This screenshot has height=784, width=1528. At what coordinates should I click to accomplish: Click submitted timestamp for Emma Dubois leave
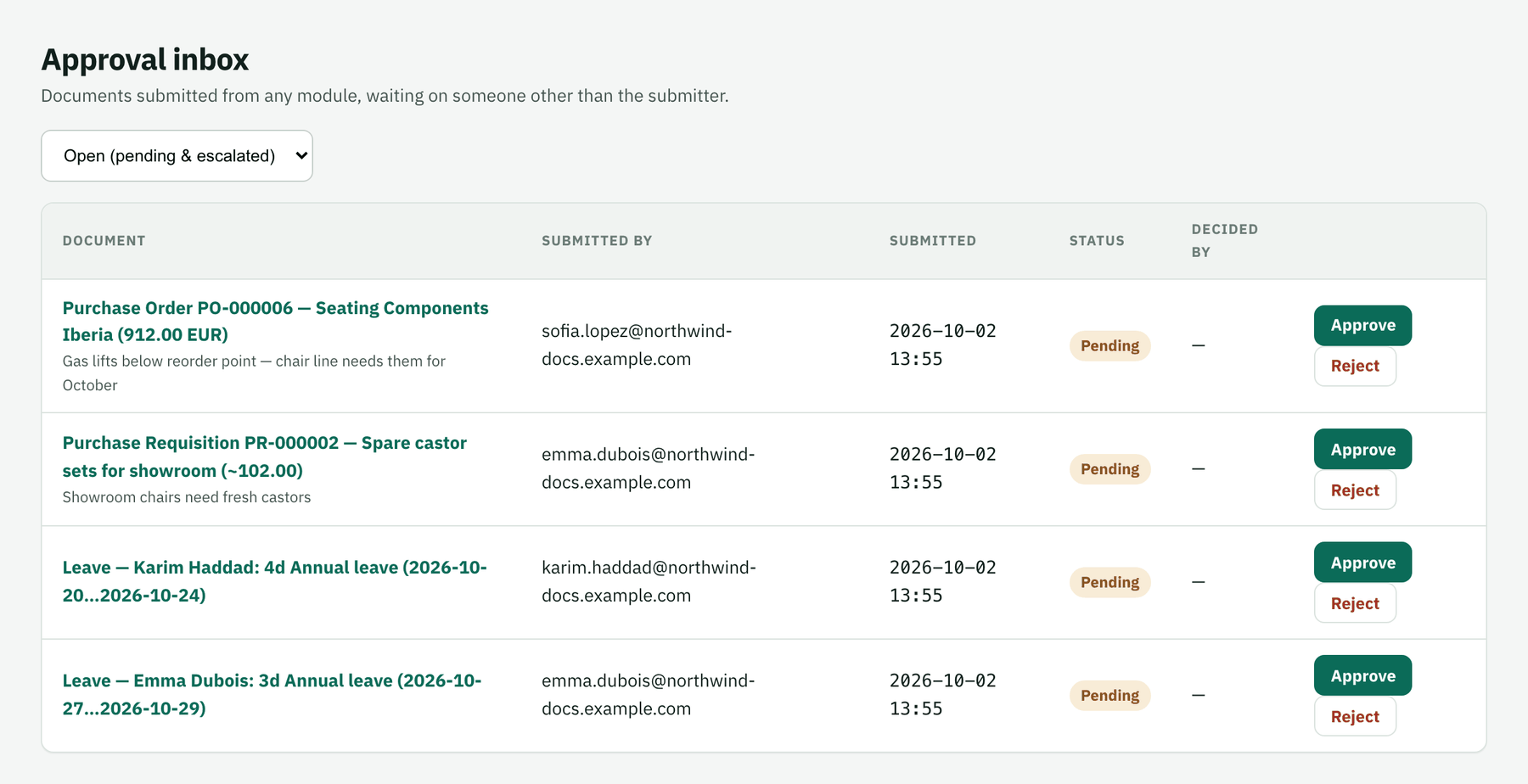[943, 694]
